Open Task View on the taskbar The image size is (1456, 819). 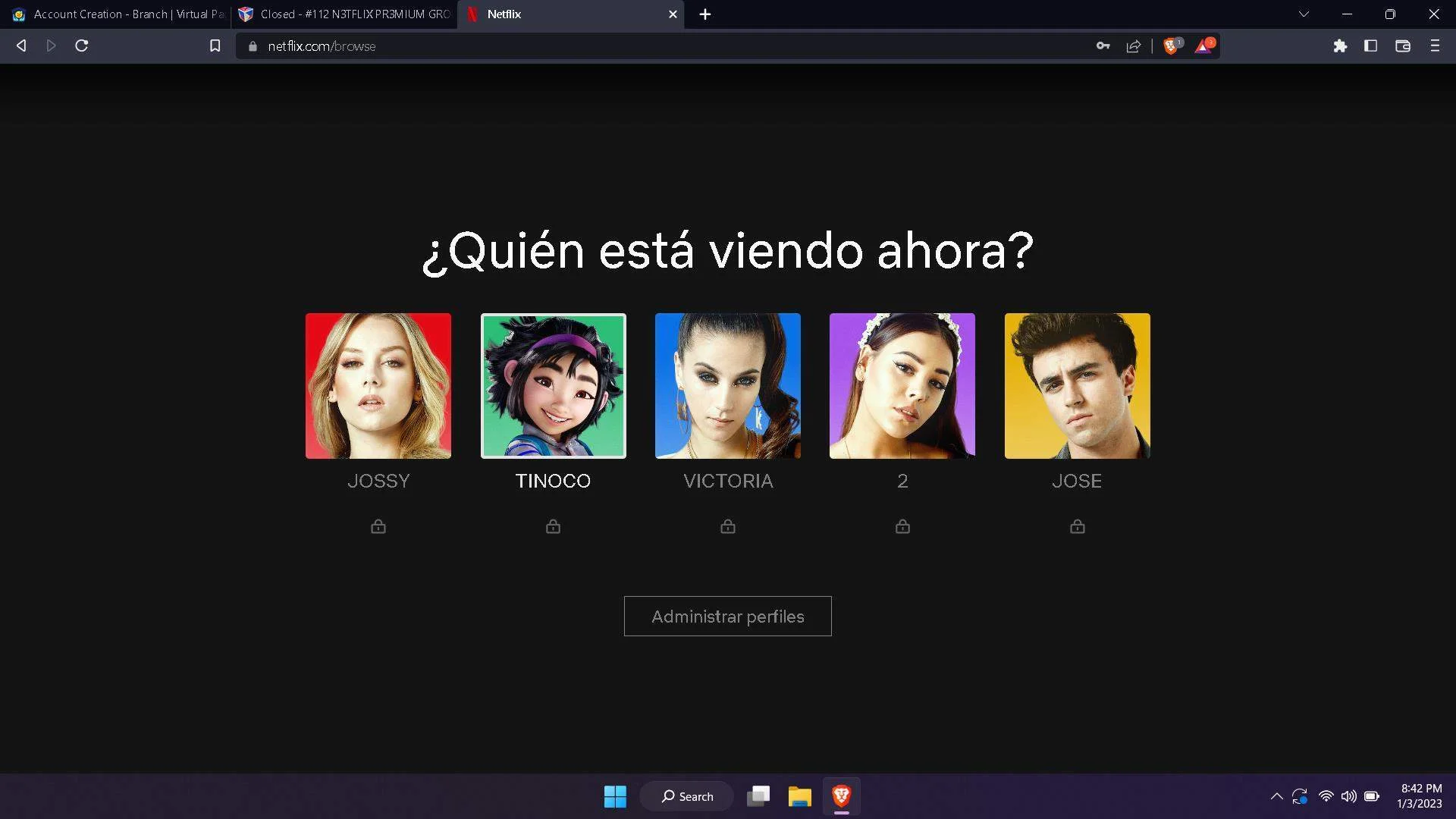pos(758,796)
